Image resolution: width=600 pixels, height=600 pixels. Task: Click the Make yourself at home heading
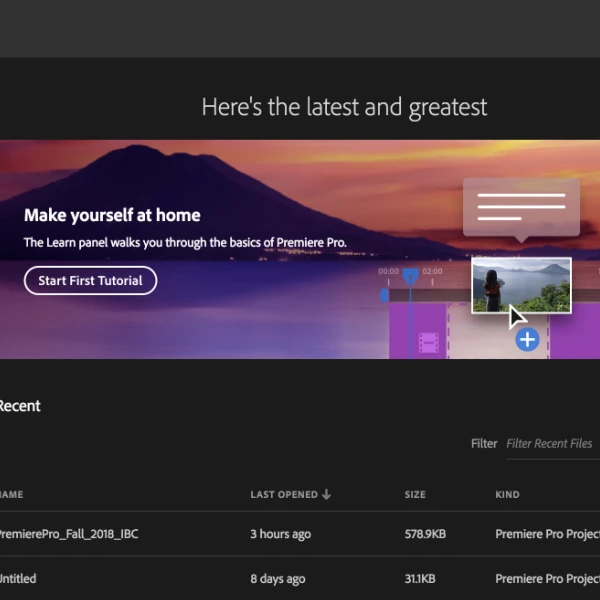click(112, 215)
